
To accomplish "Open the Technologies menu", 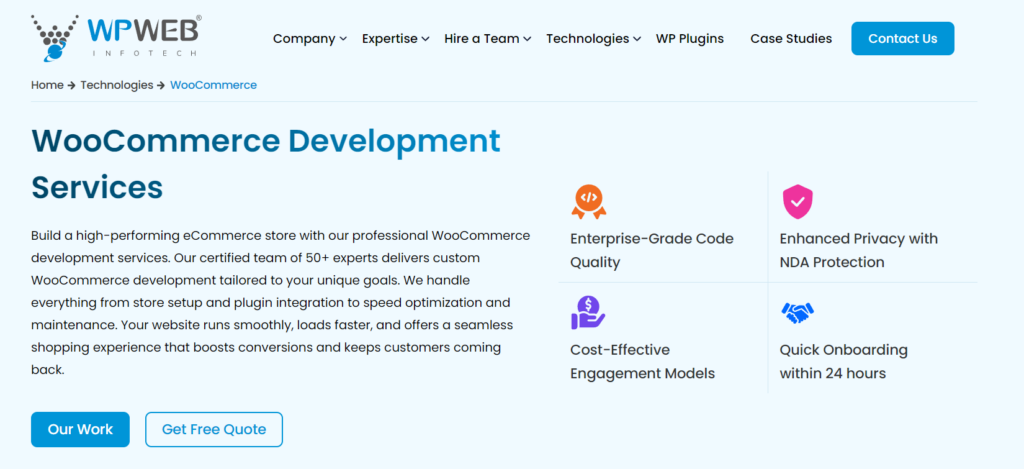I will click(594, 39).
